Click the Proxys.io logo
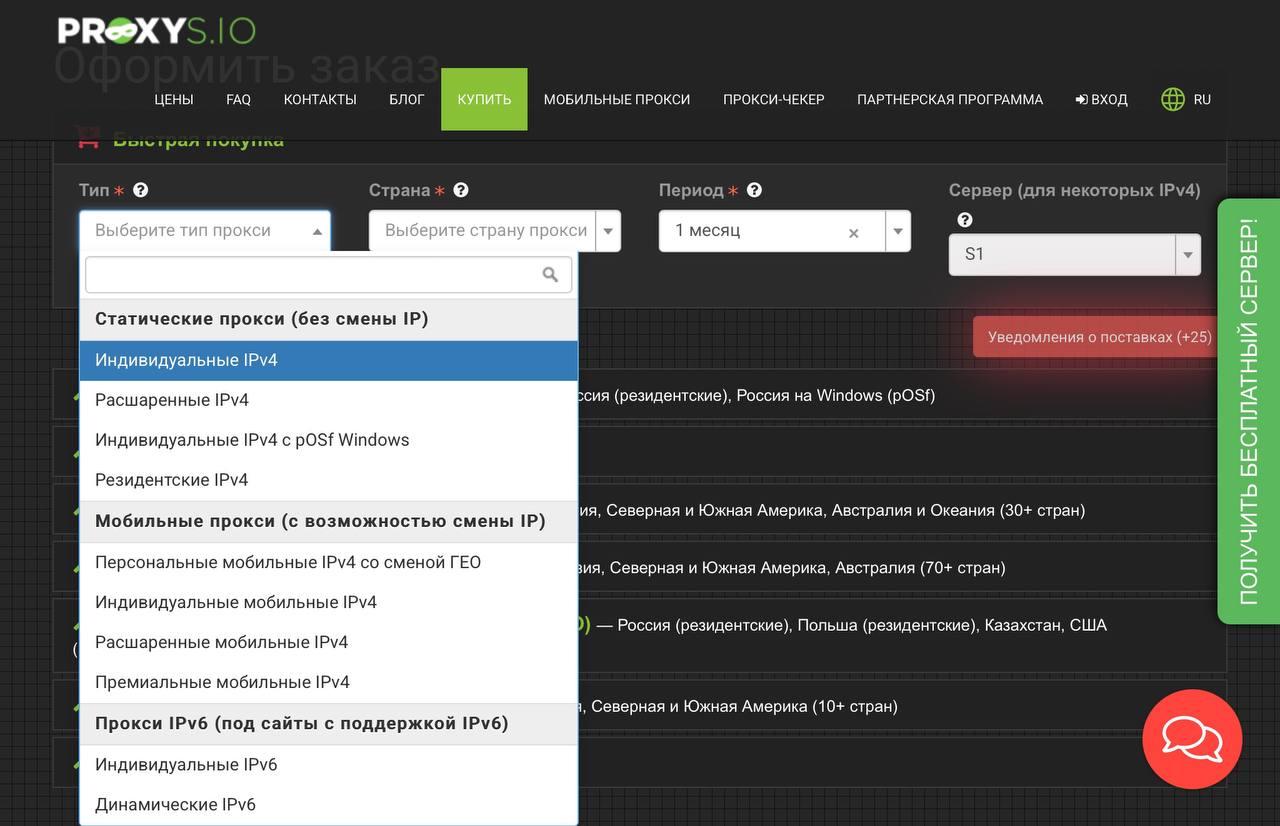This screenshot has height=826, width=1280. click(157, 30)
